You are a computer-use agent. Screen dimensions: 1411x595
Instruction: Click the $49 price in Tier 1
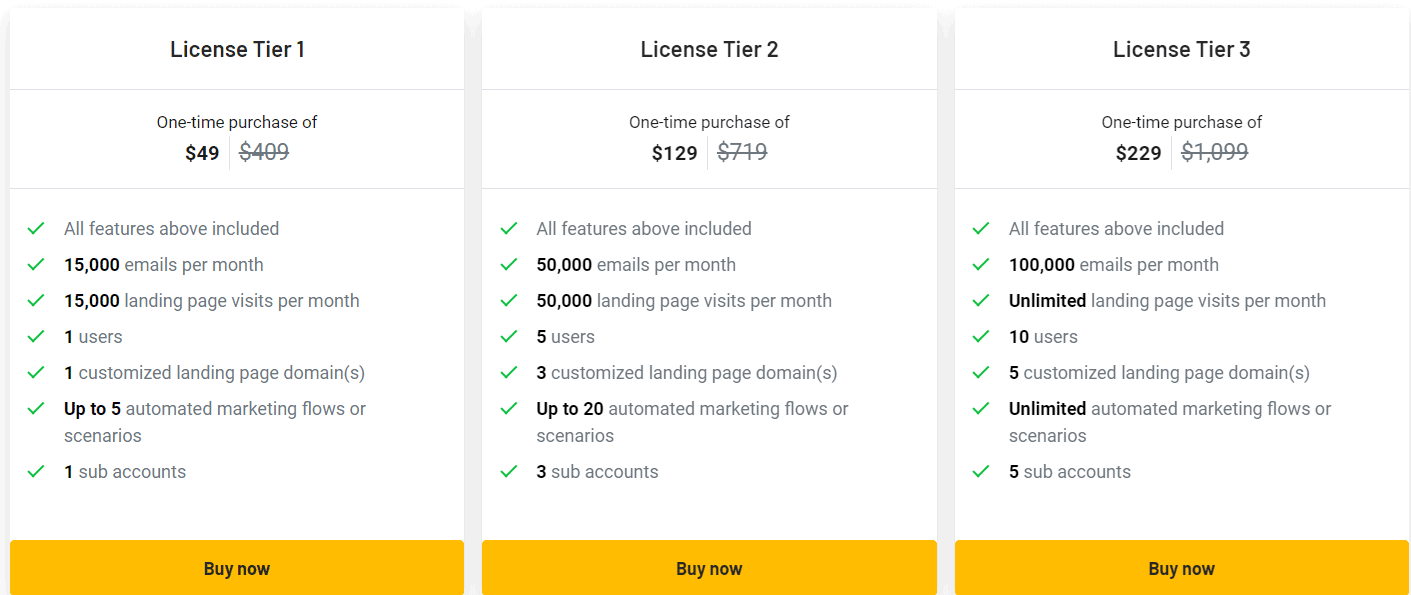coord(202,152)
